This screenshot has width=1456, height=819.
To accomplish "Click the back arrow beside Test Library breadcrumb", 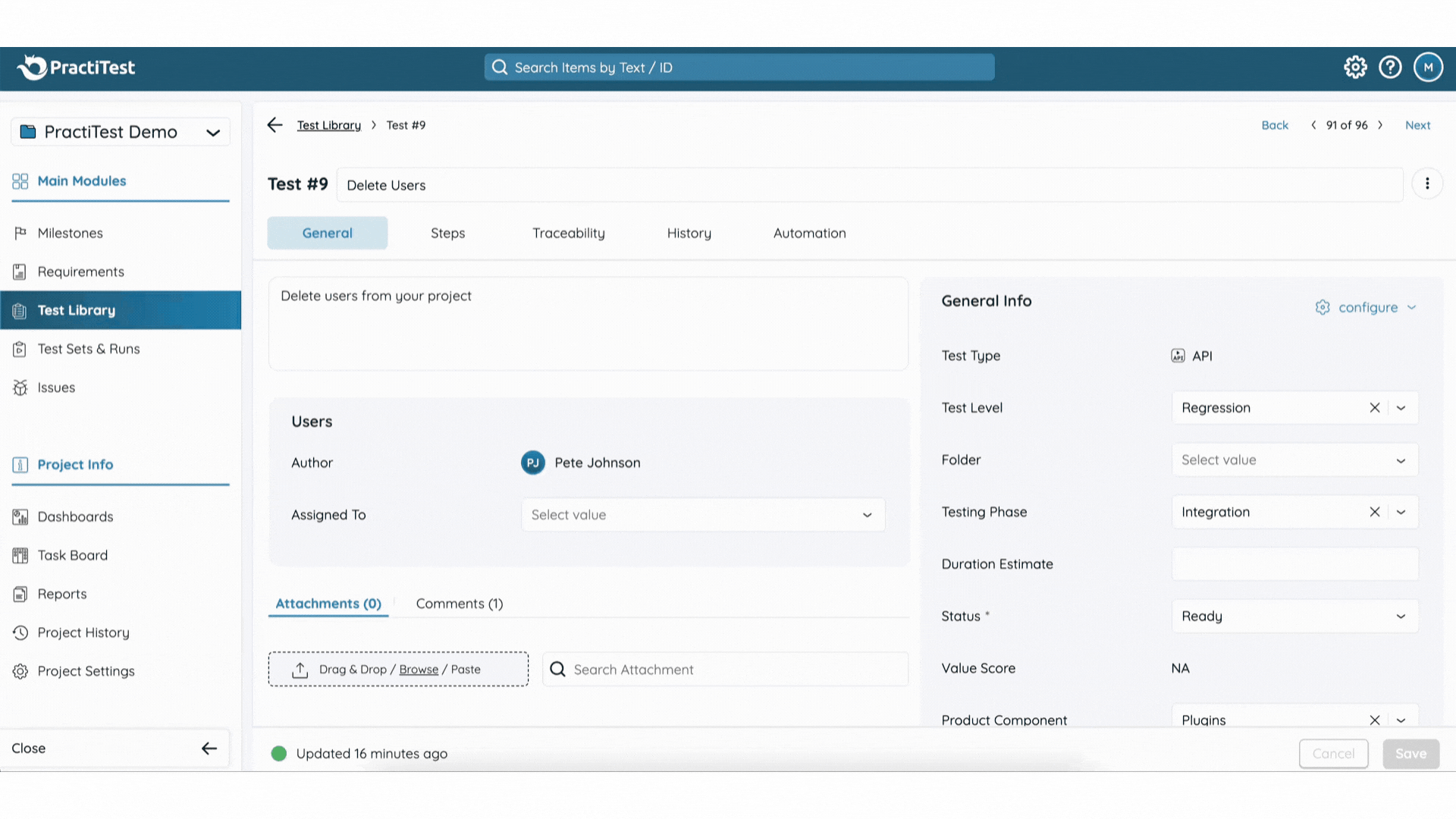I will (x=275, y=125).
